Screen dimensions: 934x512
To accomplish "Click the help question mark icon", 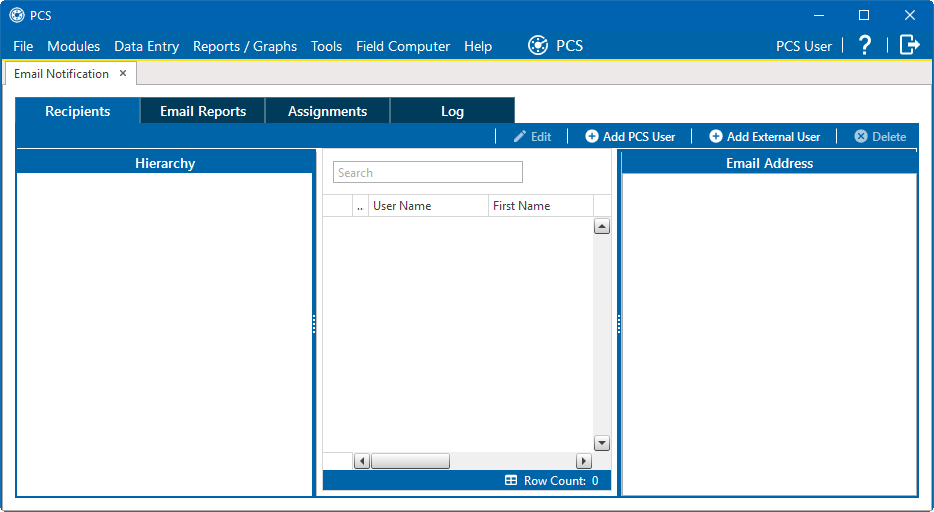I will (x=865, y=45).
